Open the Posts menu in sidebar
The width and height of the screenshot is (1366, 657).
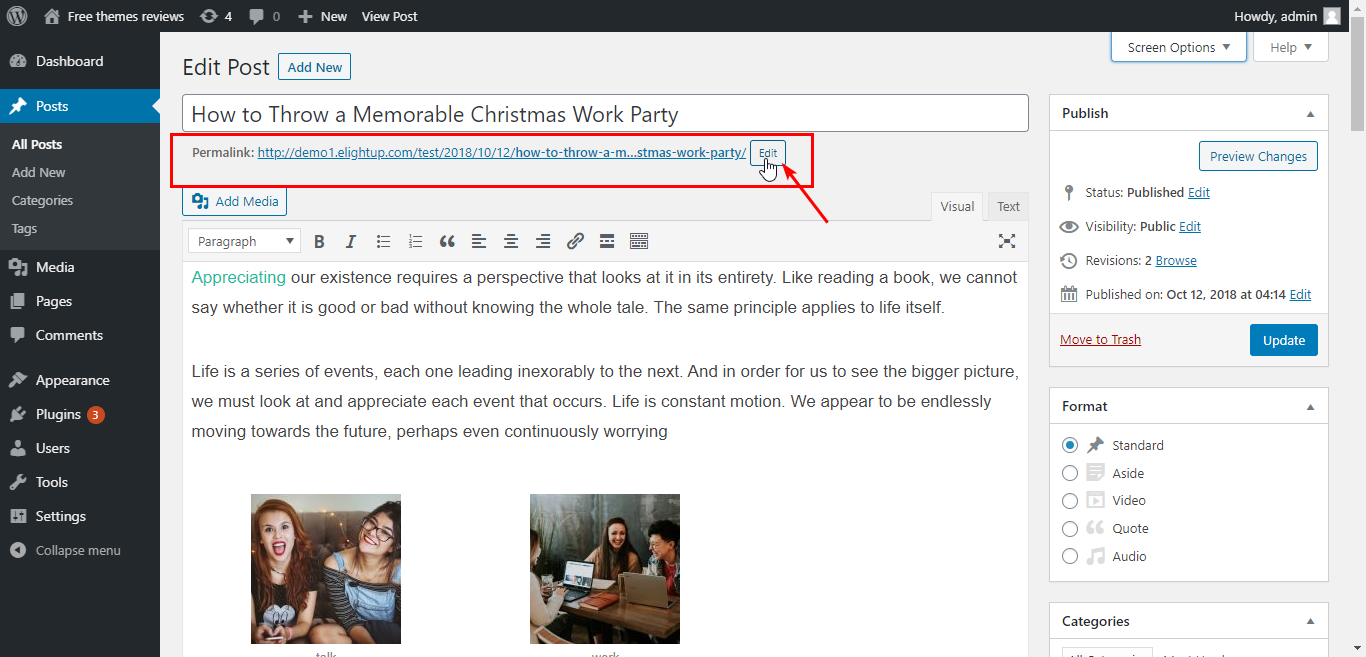pos(80,106)
